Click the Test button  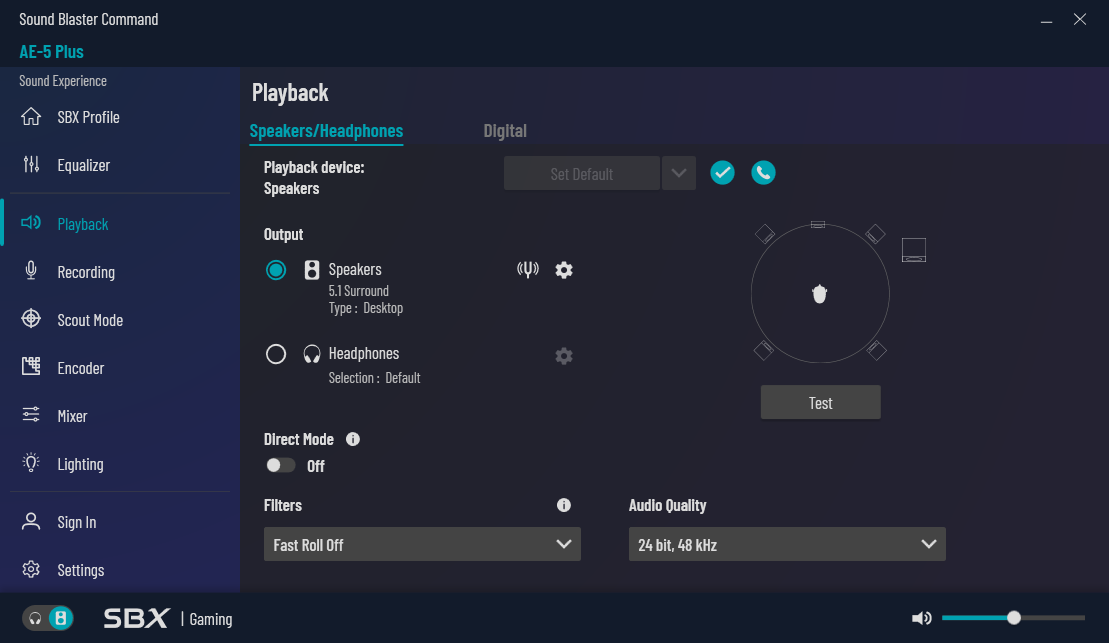[820, 402]
